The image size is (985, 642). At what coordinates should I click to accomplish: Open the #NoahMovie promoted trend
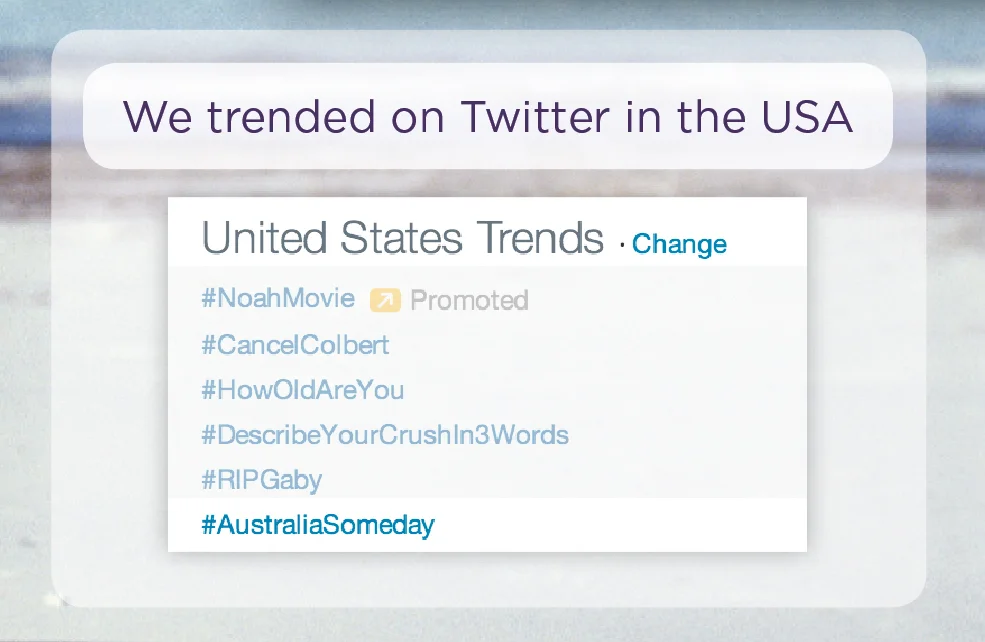click(x=278, y=298)
